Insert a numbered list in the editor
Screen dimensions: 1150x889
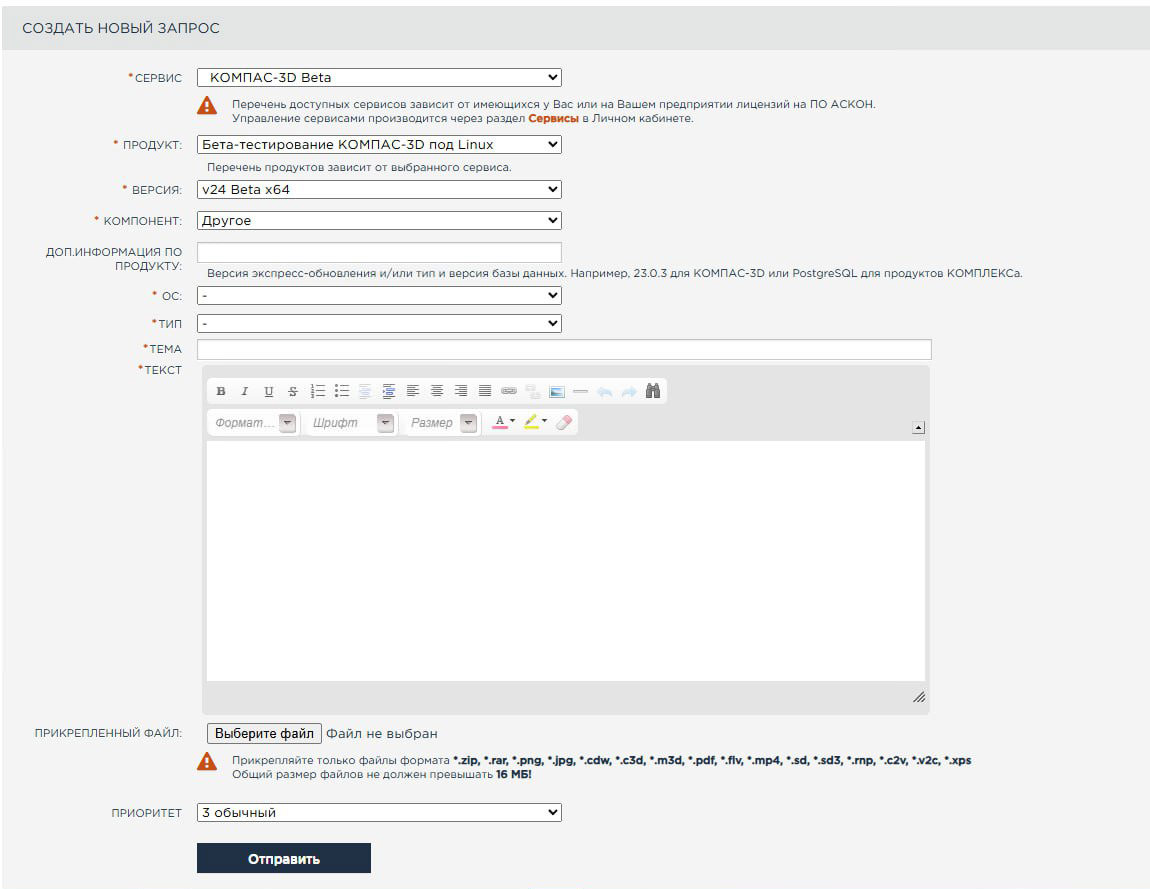tap(319, 391)
